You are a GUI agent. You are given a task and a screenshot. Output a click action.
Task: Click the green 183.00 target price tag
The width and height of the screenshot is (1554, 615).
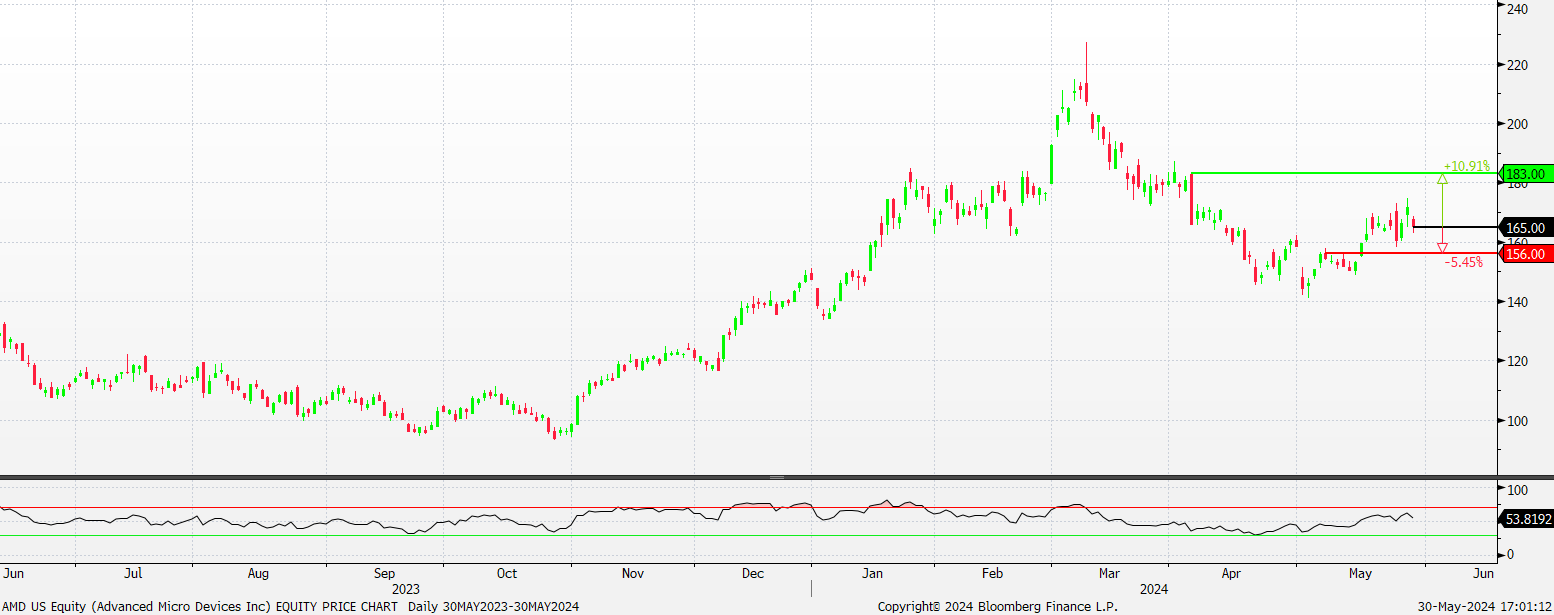(1528, 174)
